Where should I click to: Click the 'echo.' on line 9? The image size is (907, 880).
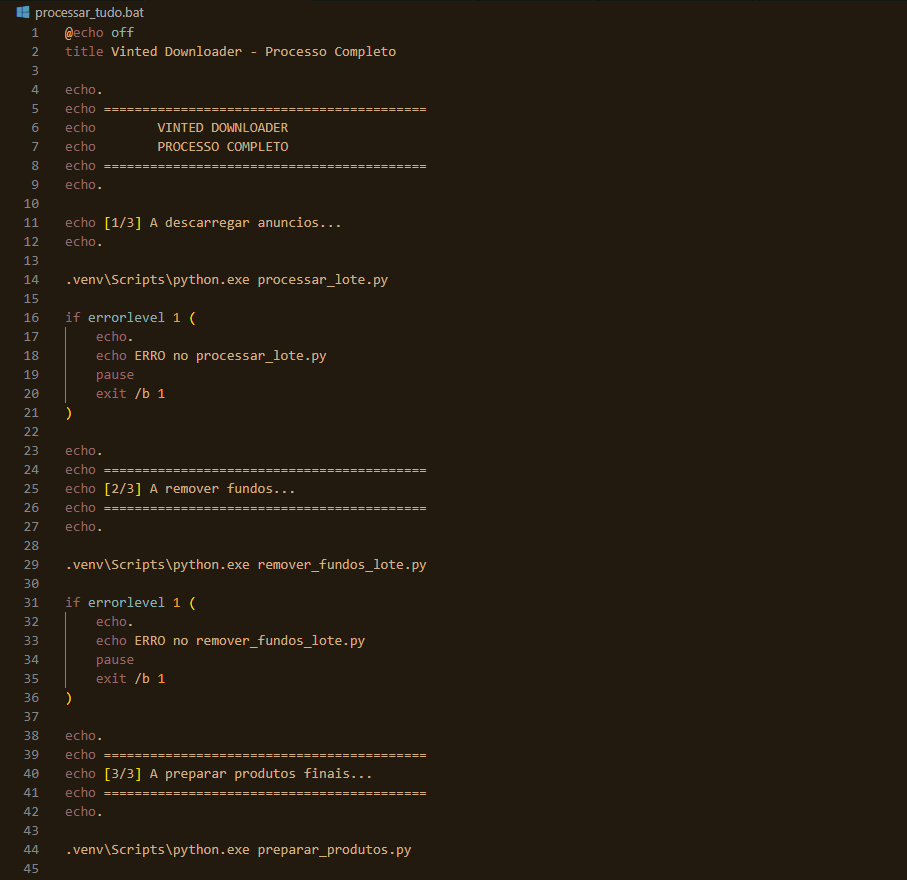click(84, 185)
